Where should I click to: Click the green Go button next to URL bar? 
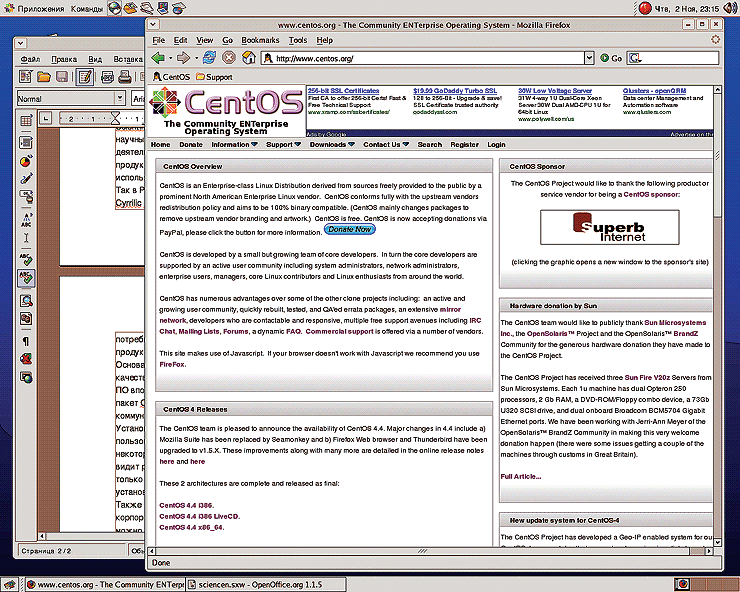[611, 58]
